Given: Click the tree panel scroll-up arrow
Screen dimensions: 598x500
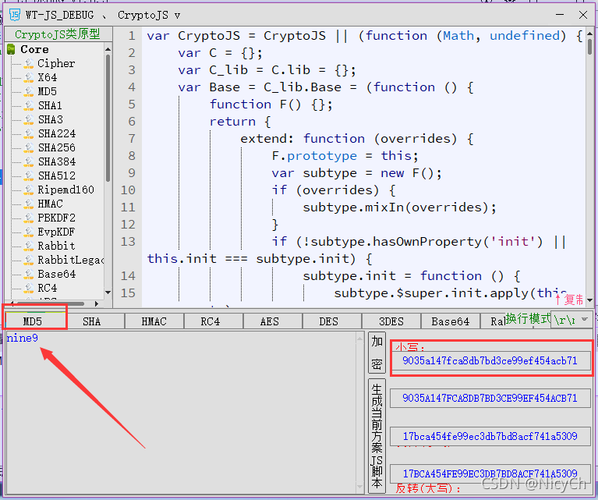Looking at the screenshot, I should pyautogui.click(x=108, y=49).
